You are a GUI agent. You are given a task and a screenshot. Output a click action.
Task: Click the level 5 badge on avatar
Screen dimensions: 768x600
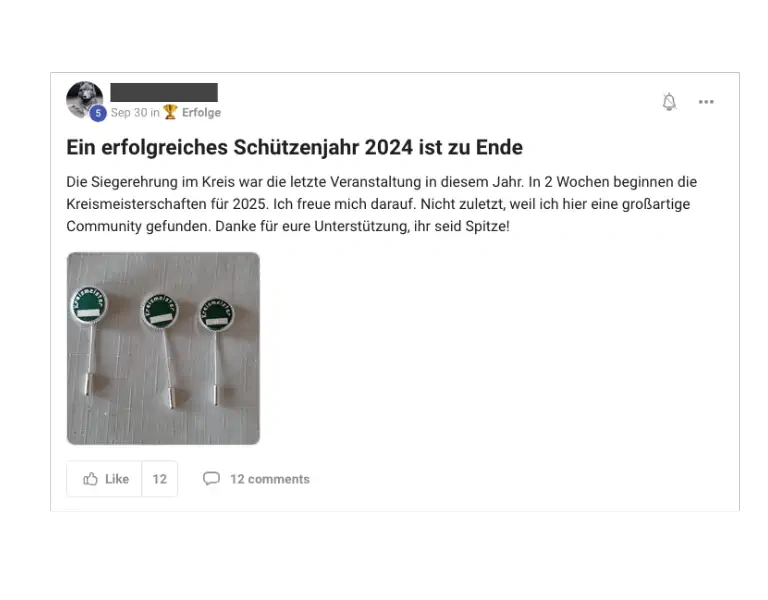point(98,114)
